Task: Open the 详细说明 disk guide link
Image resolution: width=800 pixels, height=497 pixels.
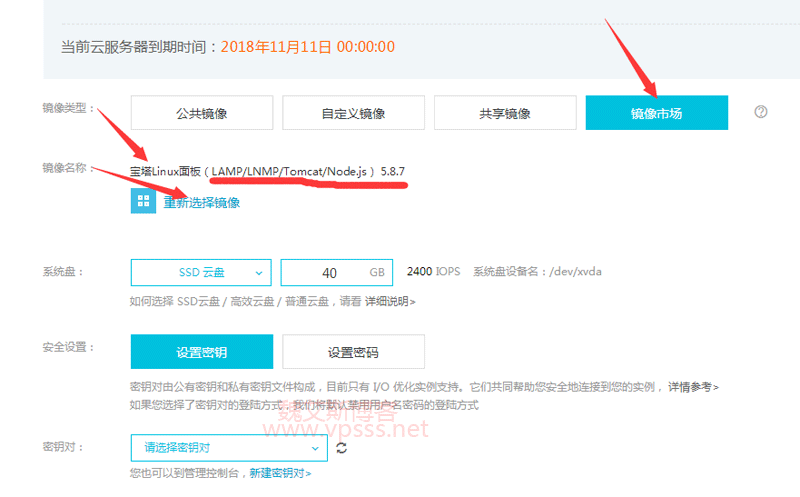Action: coord(390,300)
